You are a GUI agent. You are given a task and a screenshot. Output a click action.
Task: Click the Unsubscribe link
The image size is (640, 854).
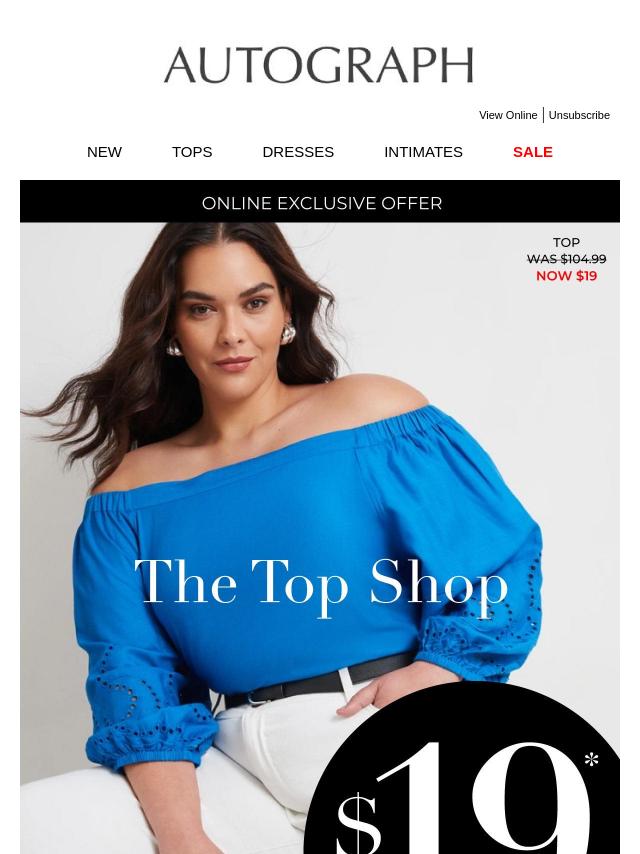click(579, 115)
